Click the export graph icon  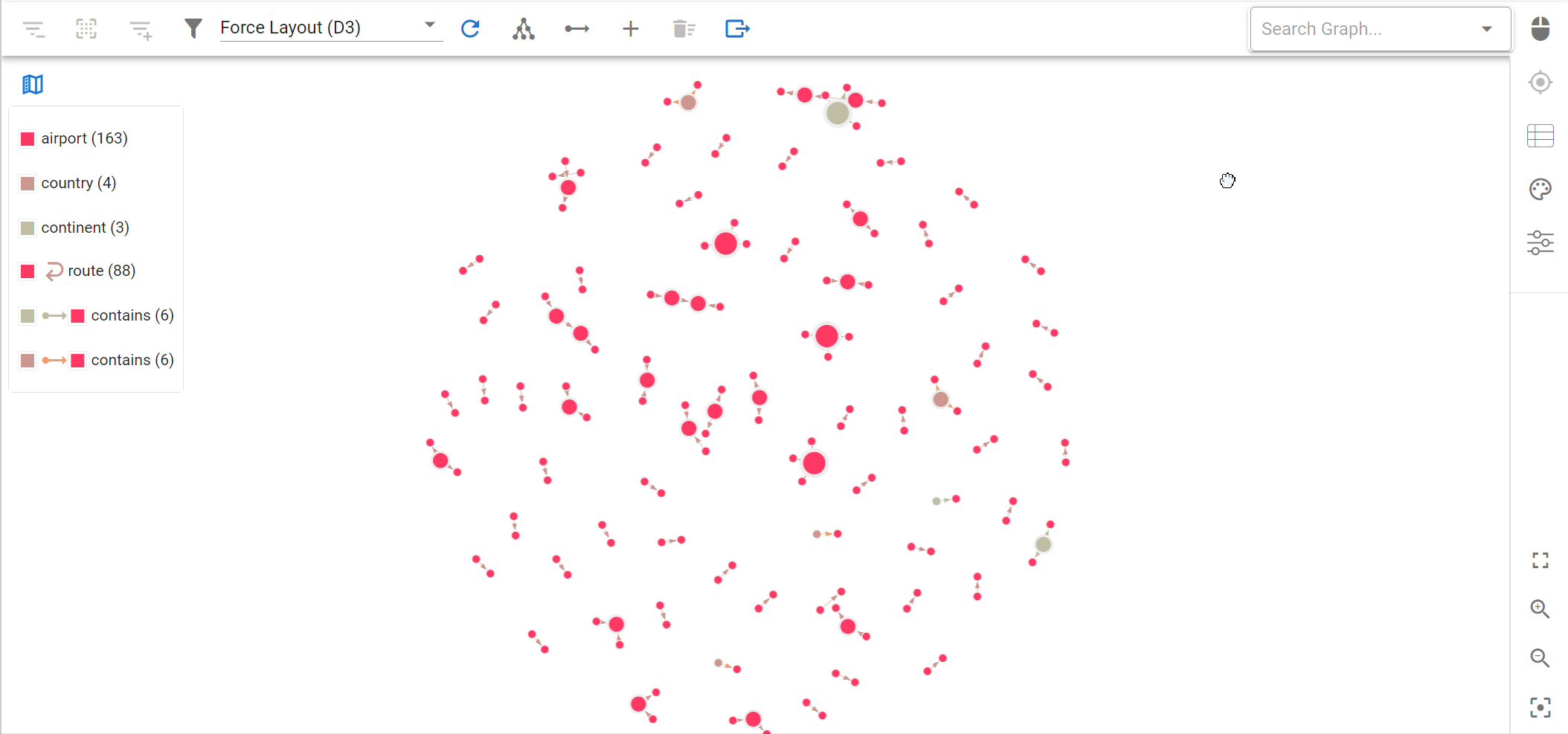[737, 29]
